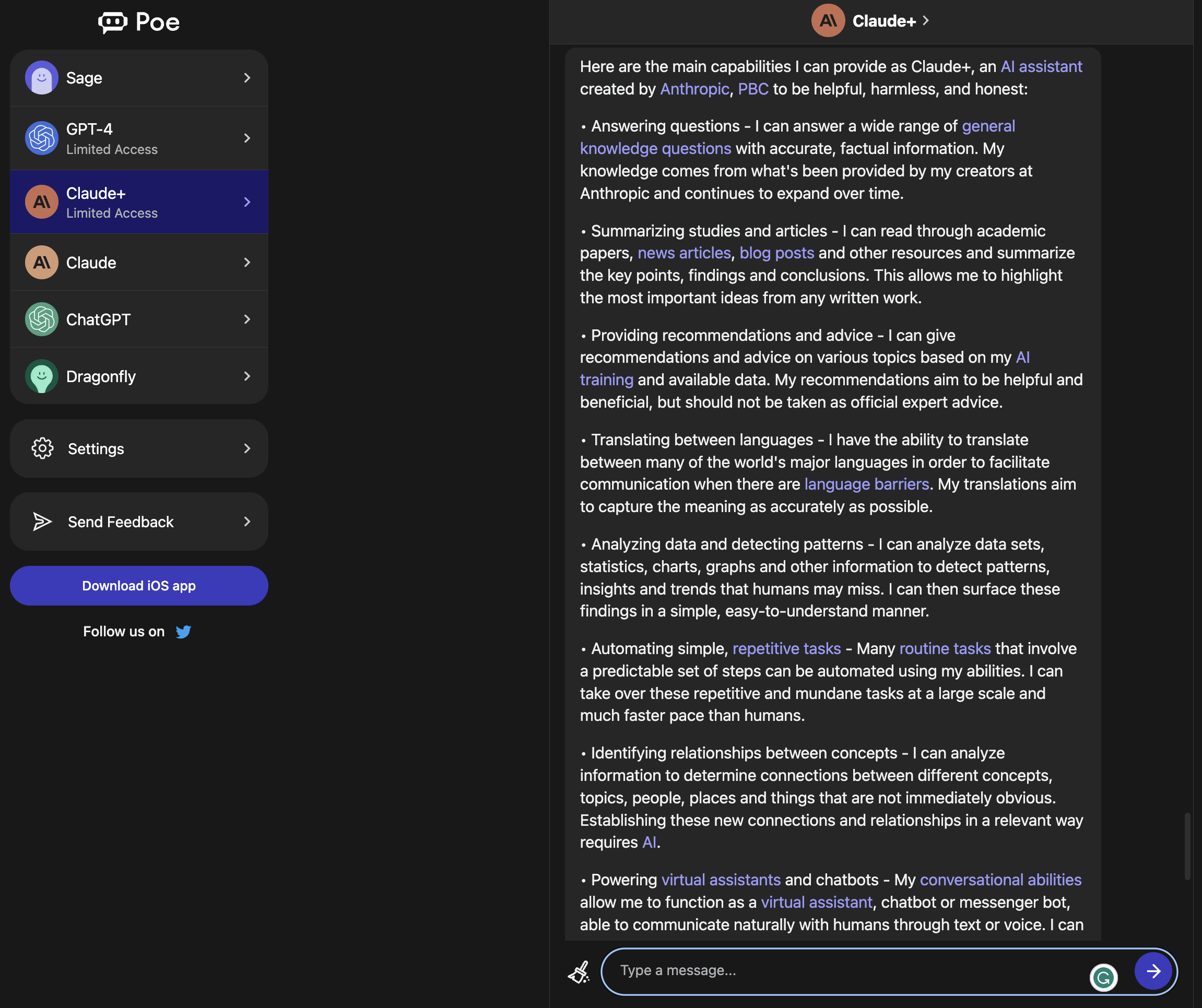Click the GPT-4 bot avatar icon

coord(42,138)
